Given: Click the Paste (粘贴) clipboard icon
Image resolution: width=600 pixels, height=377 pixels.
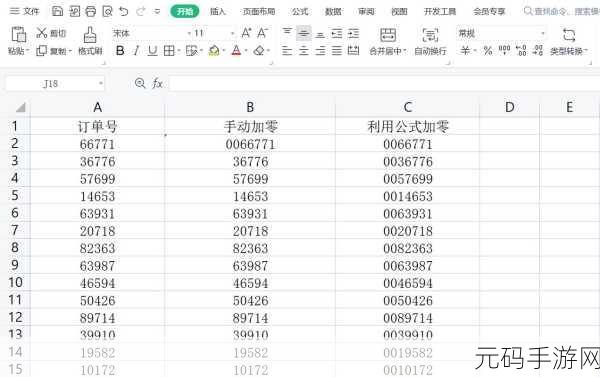Looking at the screenshot, I should tap(18, 34).
